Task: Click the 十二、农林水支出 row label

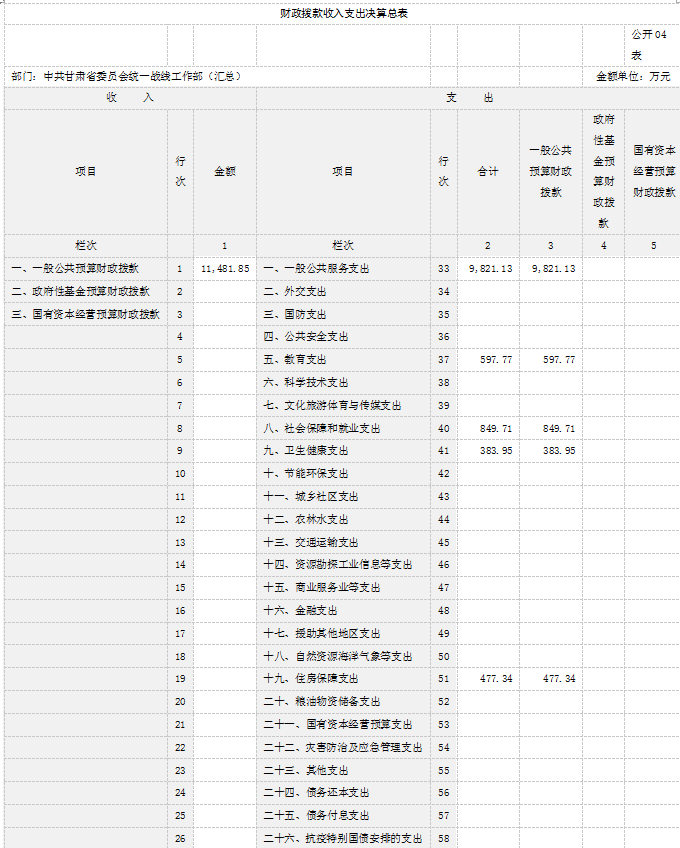Action: (306, 520)
